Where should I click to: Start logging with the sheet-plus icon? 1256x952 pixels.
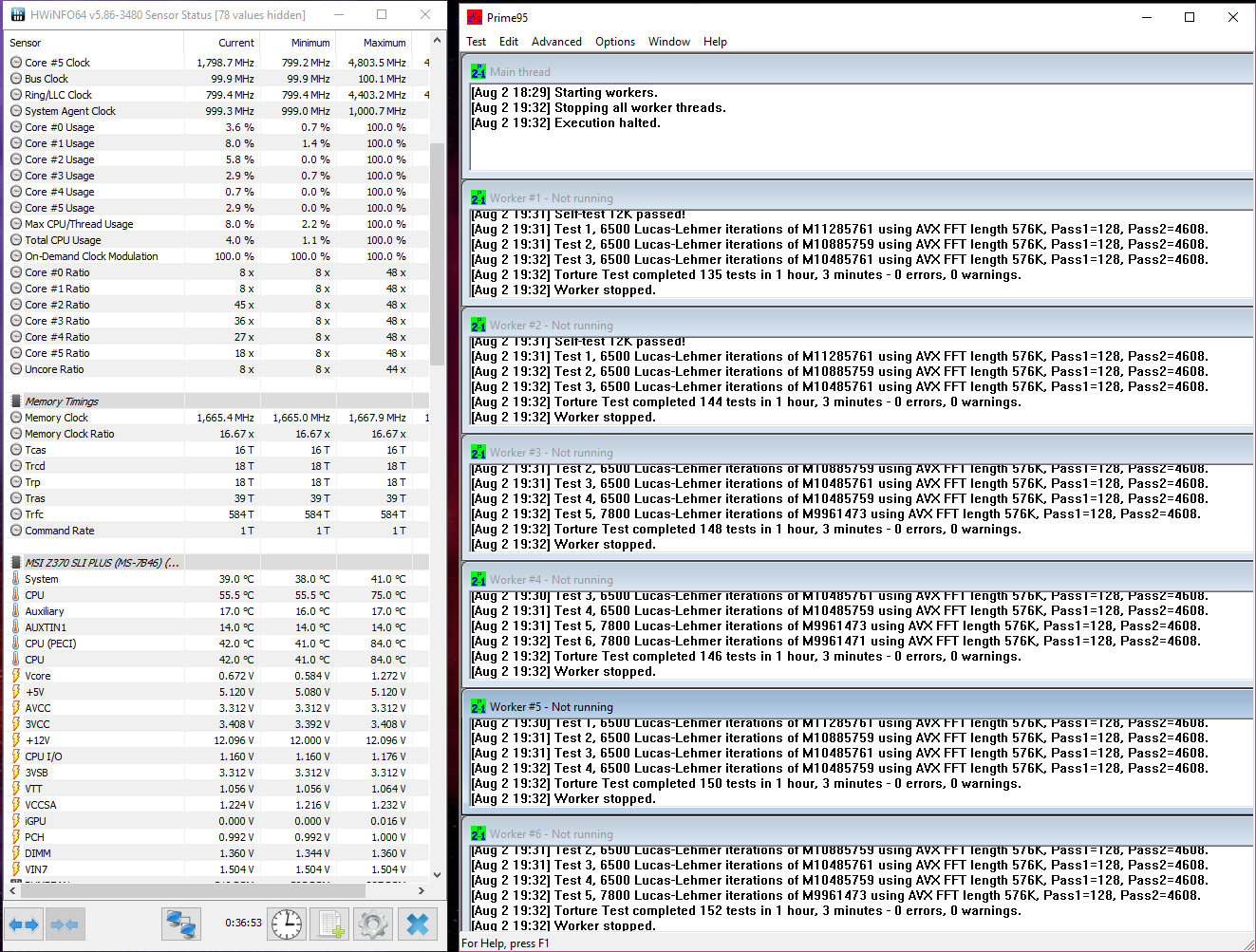[x=330, y=924]
